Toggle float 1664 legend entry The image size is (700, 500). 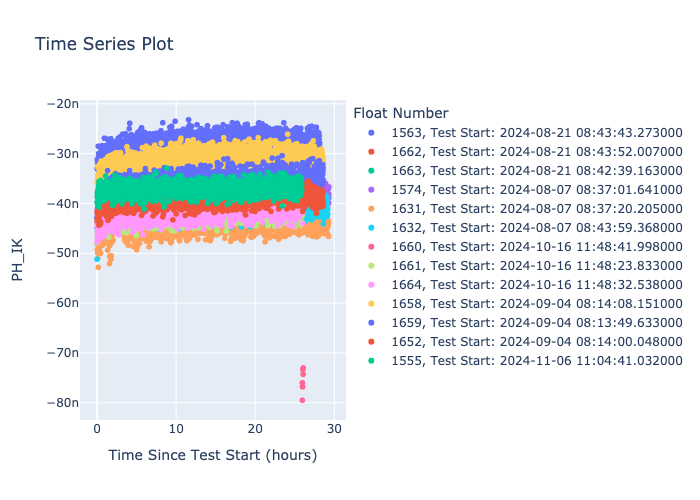pos(525,285)
